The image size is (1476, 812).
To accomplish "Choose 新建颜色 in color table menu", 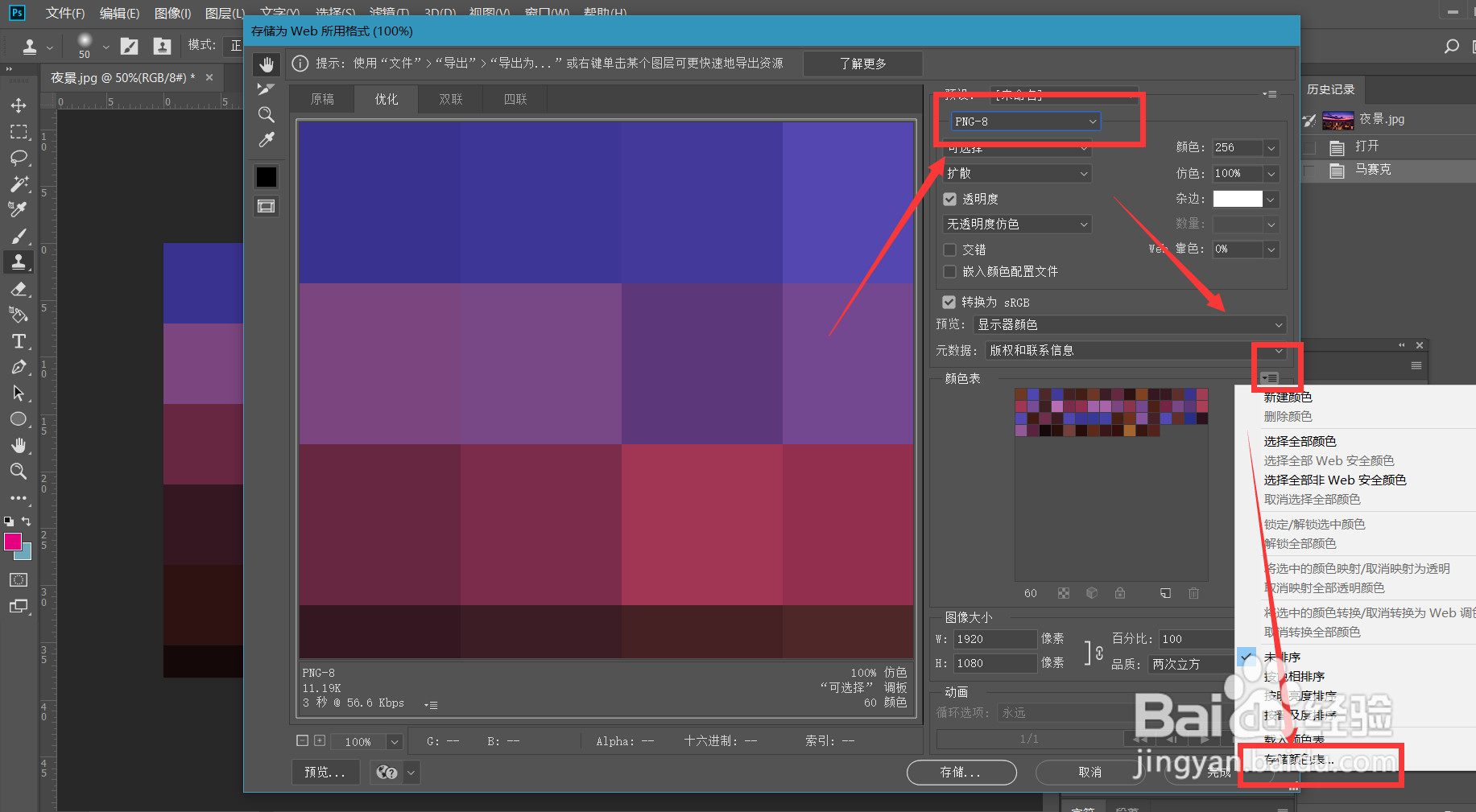I will pos(1288,397).
